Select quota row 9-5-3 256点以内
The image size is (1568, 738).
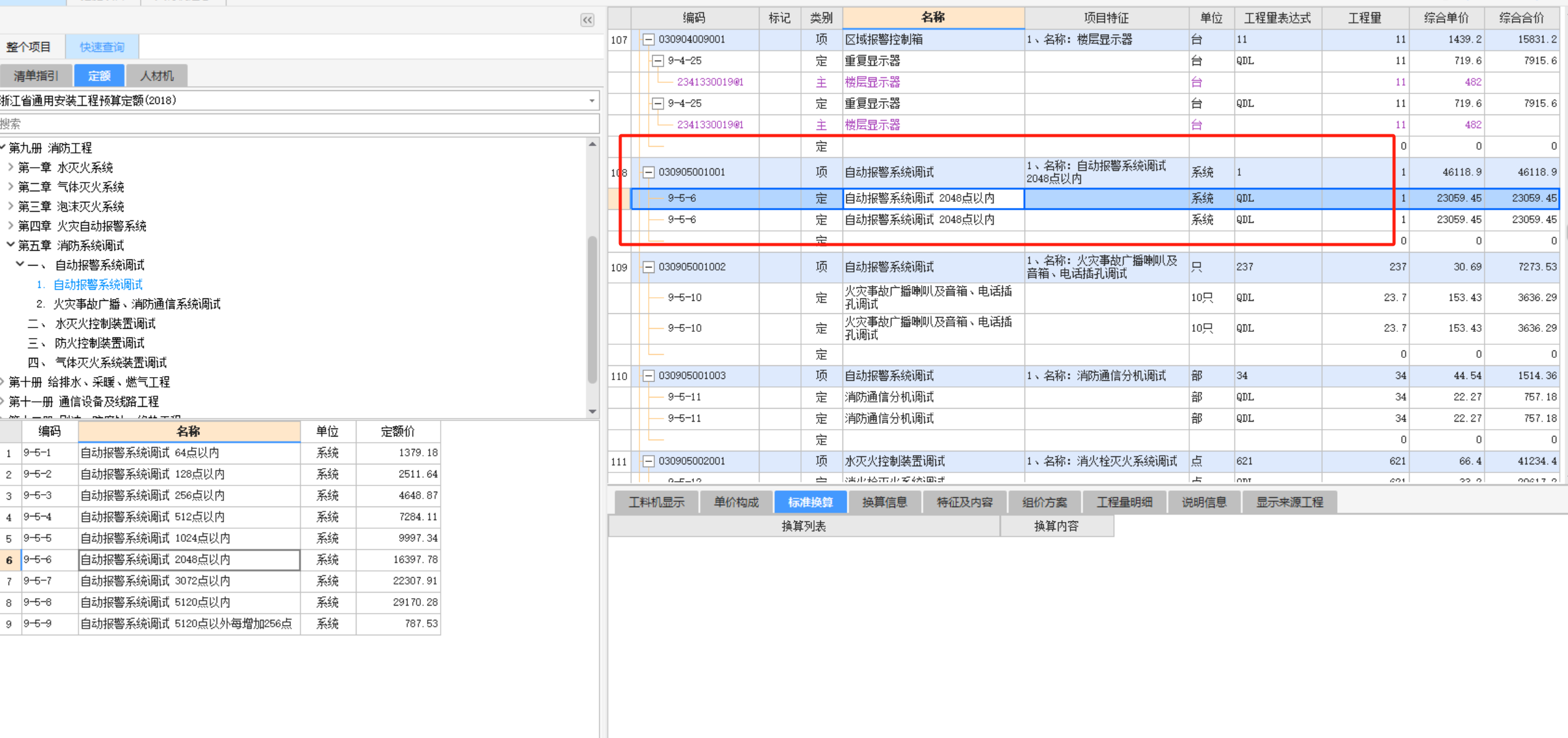[x=220, y=496]
